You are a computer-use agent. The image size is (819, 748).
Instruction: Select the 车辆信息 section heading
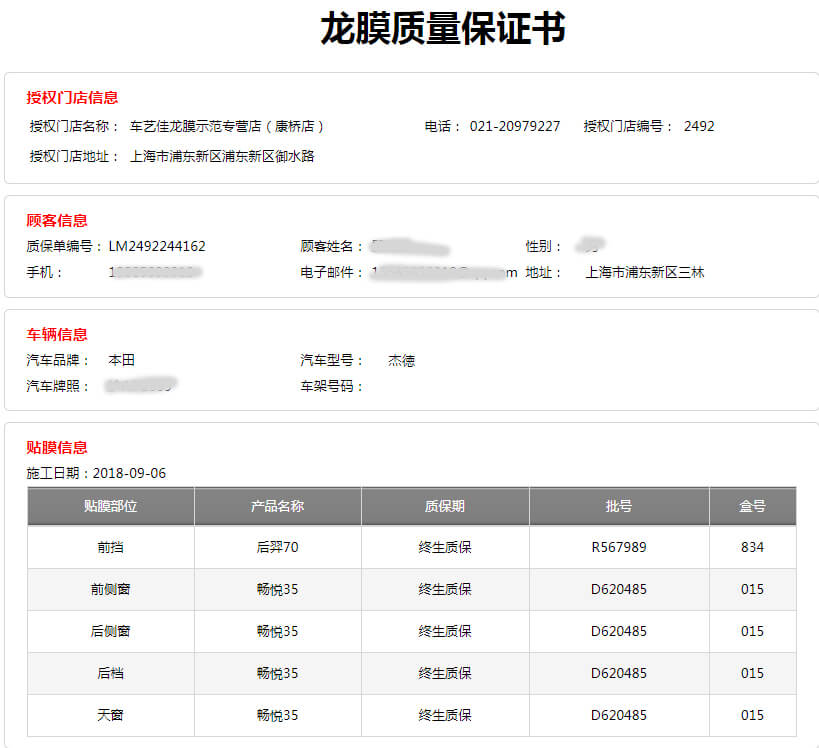coord(57,335)
